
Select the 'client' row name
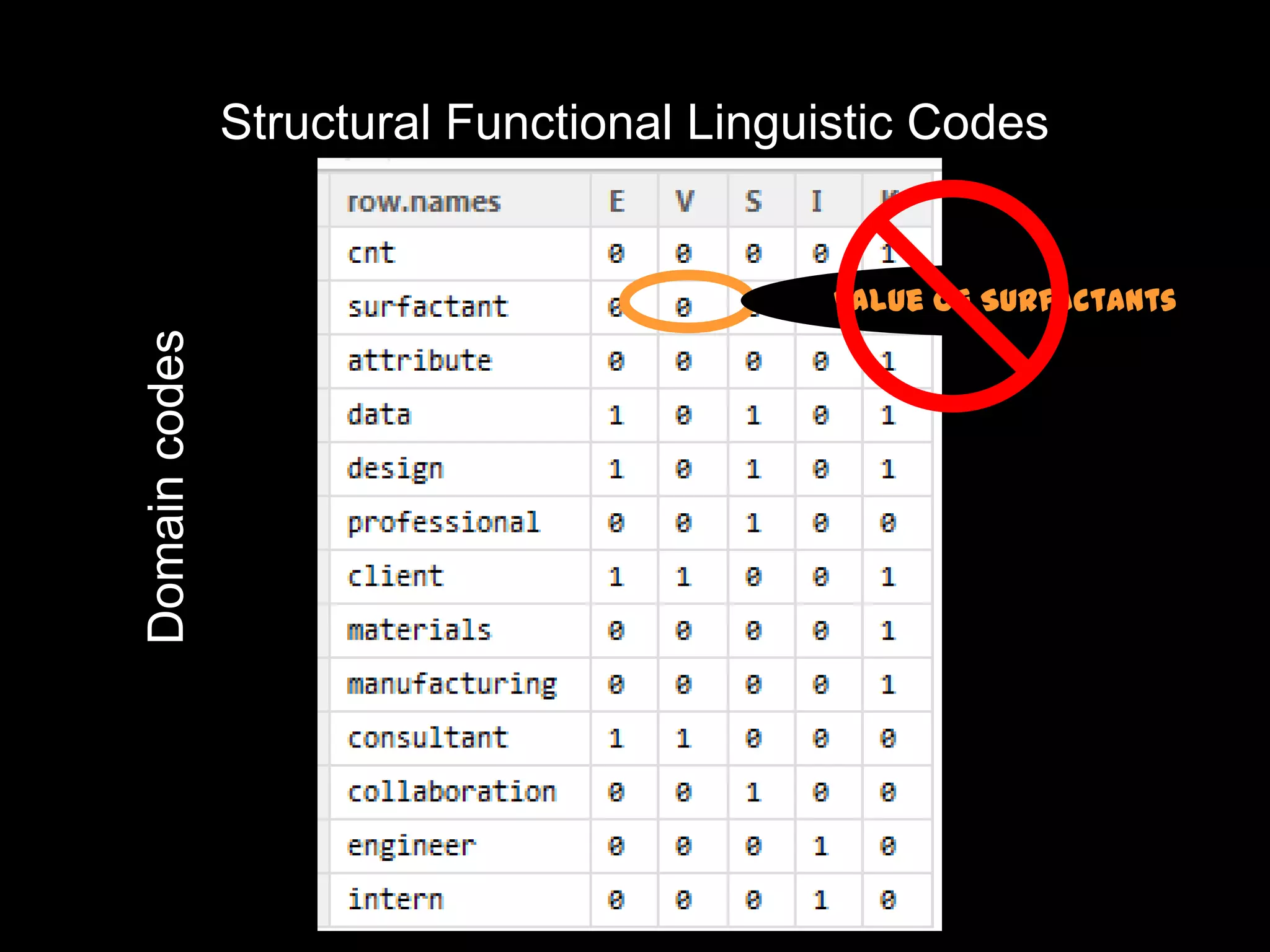[396, 576]
